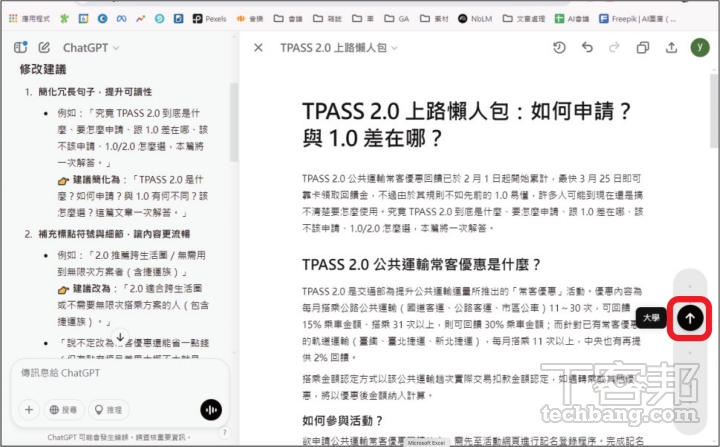Open the 文章處理 bookmark folder
The height and width of the screenshot is (447, 720).
(x=524, y=18)
